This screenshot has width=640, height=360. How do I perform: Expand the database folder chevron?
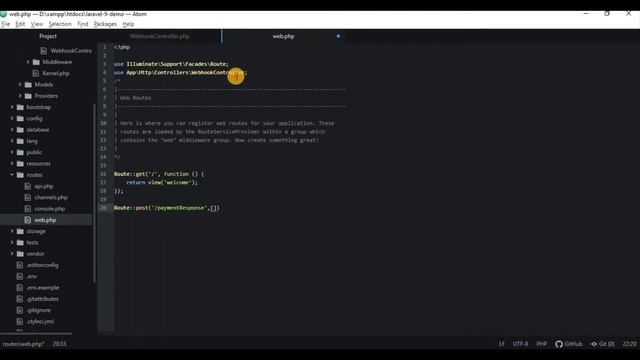point(12,130)
